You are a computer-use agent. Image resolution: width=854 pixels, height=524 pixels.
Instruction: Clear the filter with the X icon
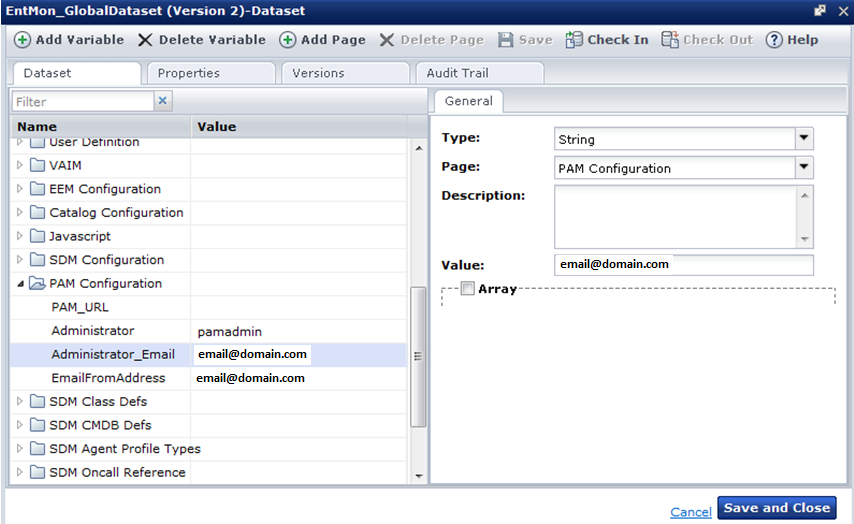point(162,101)
